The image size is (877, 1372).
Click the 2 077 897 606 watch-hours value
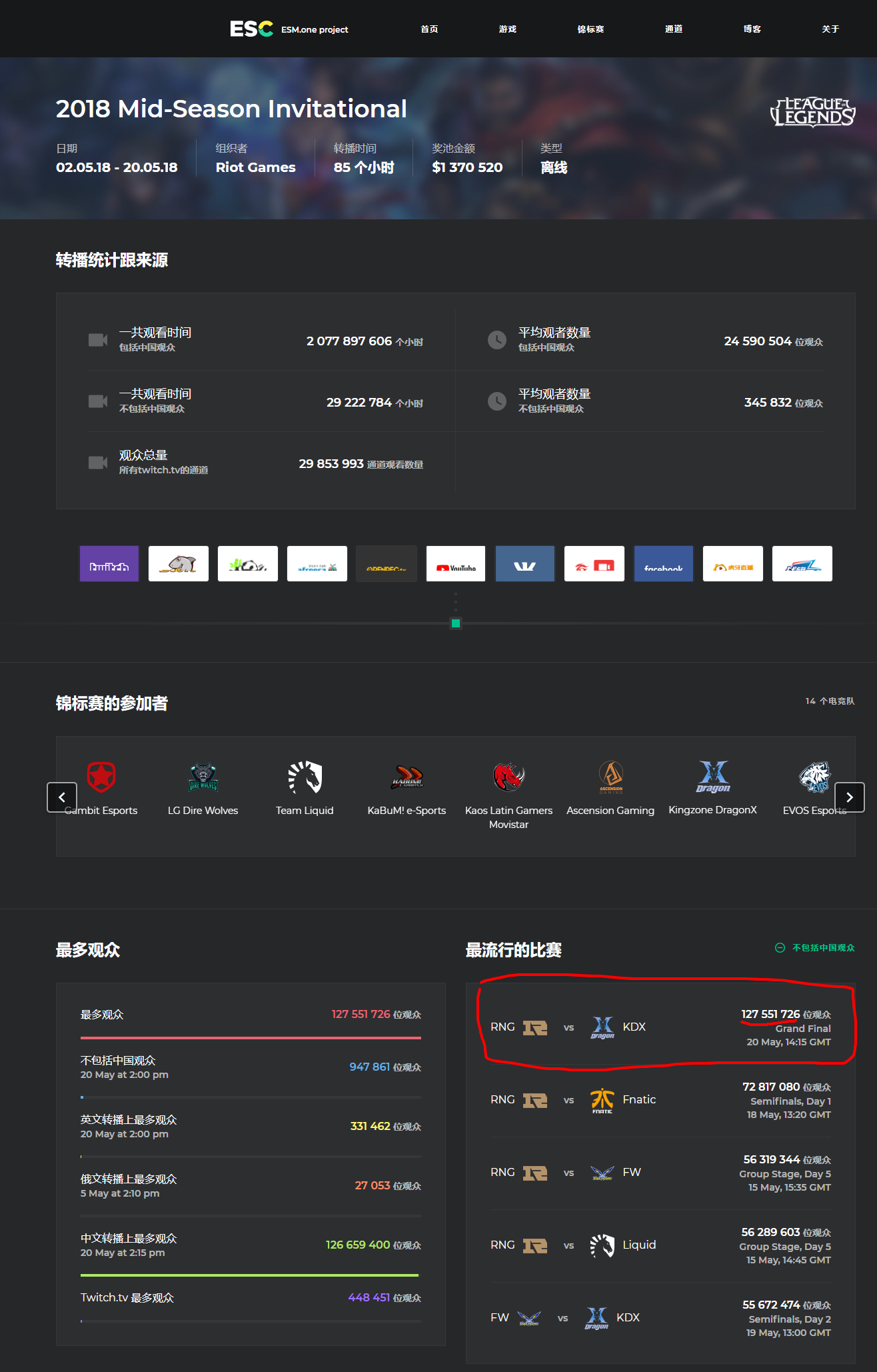tap(349, 341)
